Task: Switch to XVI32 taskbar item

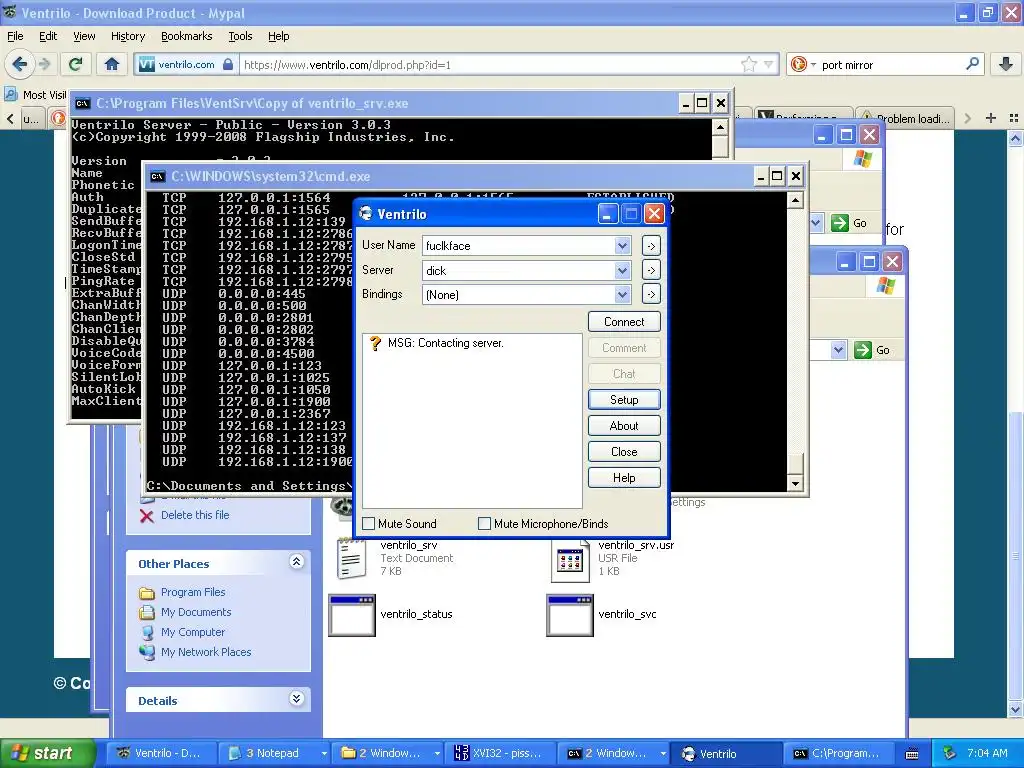Action: pyautogui.click(x=500, y=753)
